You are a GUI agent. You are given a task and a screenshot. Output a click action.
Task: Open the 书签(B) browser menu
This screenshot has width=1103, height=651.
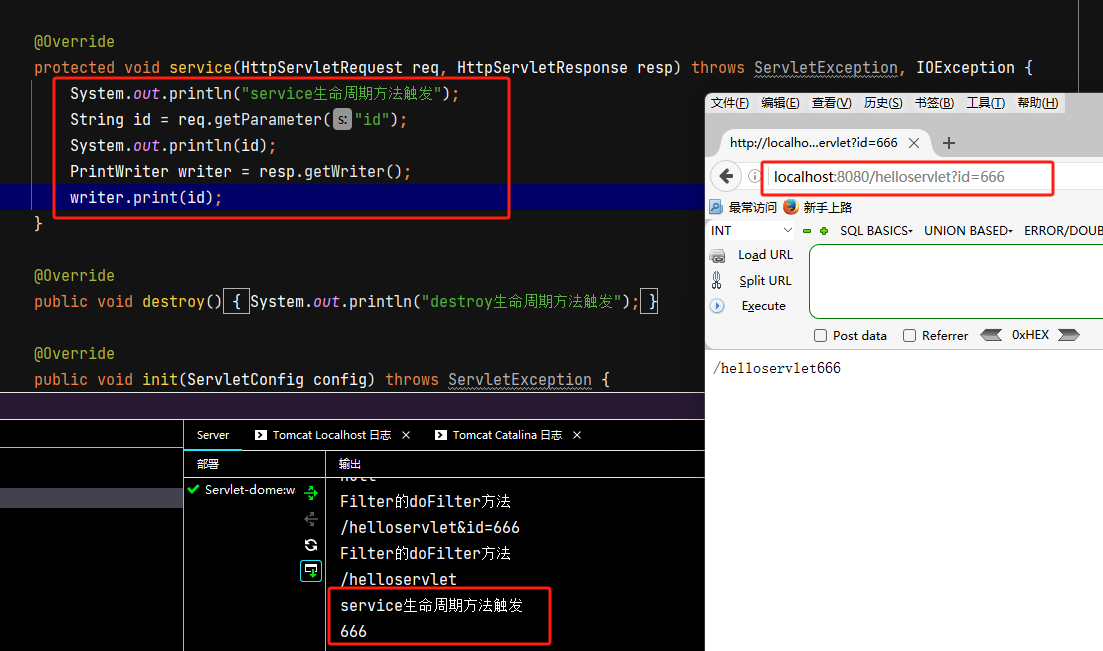click(x=934, y=103)
